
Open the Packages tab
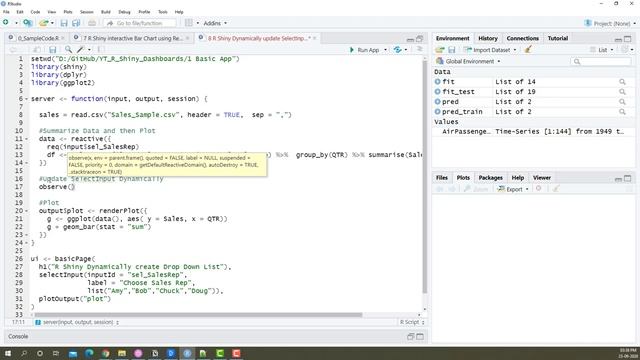(490, 178)
